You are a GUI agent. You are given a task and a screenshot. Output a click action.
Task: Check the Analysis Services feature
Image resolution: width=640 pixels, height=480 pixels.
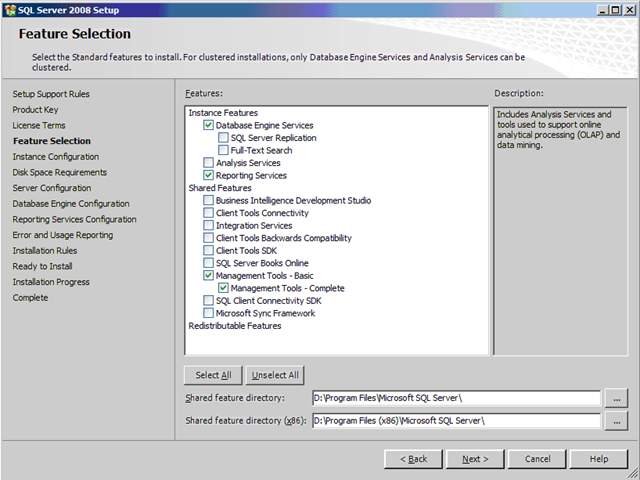pyautogui.click(x=208, y=162)
